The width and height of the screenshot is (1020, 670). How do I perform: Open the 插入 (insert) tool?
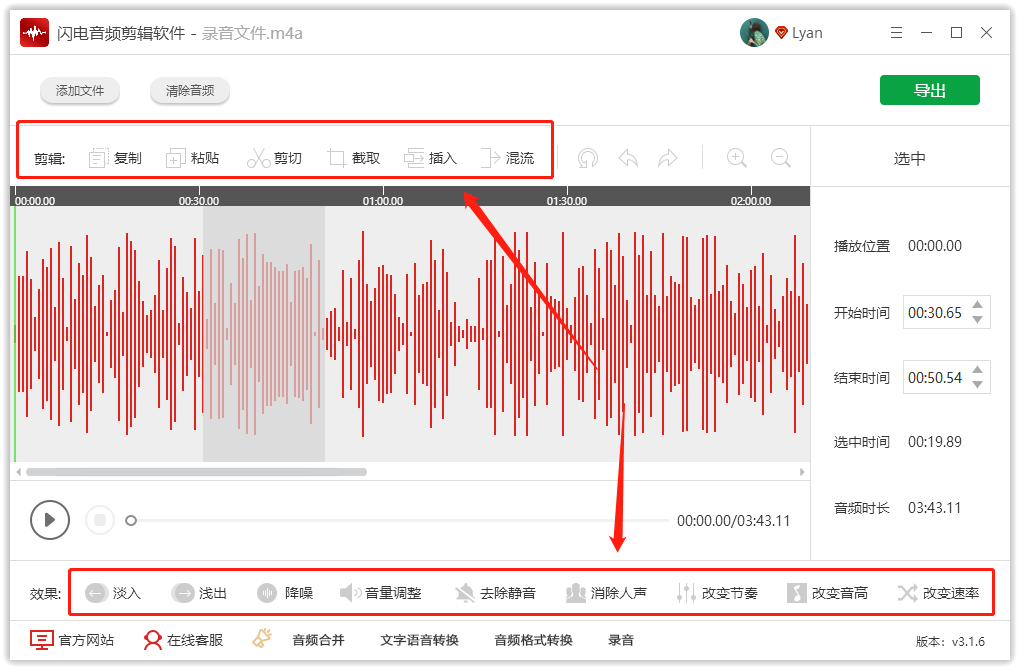click(430, 157)
